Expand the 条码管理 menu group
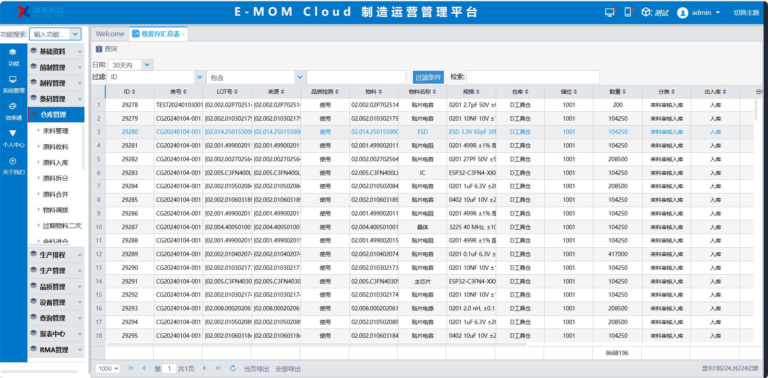Image resolution: width=768 pixels, height=378 pixels. pos(56,98)
